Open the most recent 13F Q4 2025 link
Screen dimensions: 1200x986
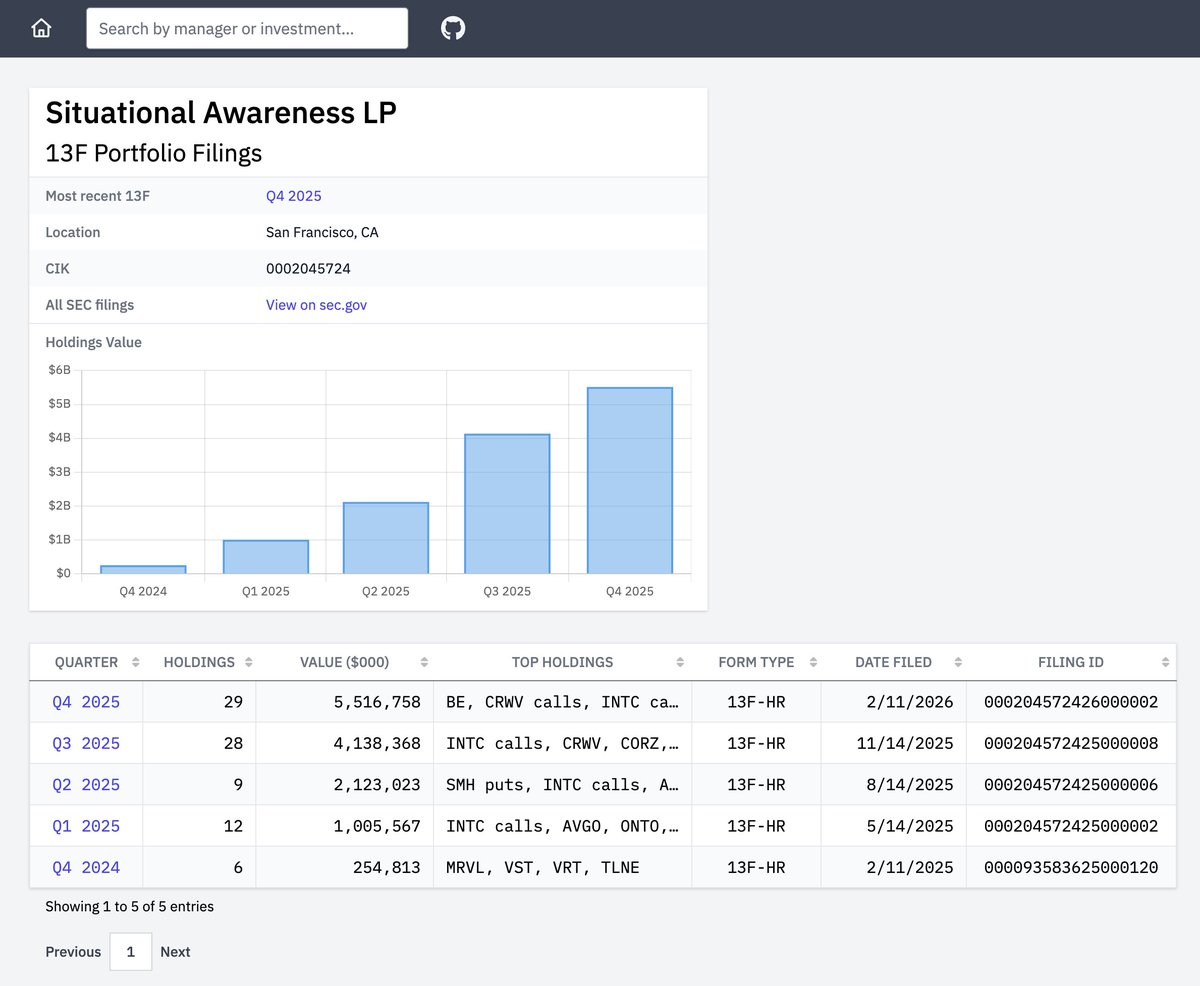pos(293,196)
